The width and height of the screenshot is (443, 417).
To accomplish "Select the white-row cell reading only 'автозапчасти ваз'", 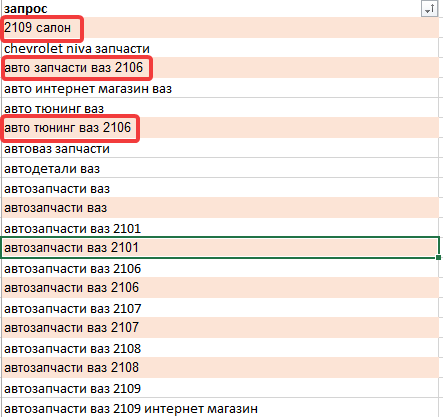I will tap(220, 188).
